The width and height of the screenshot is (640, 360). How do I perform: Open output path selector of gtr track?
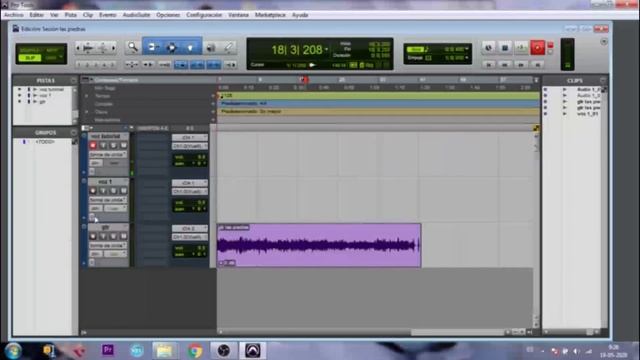(x=190, y=237)
